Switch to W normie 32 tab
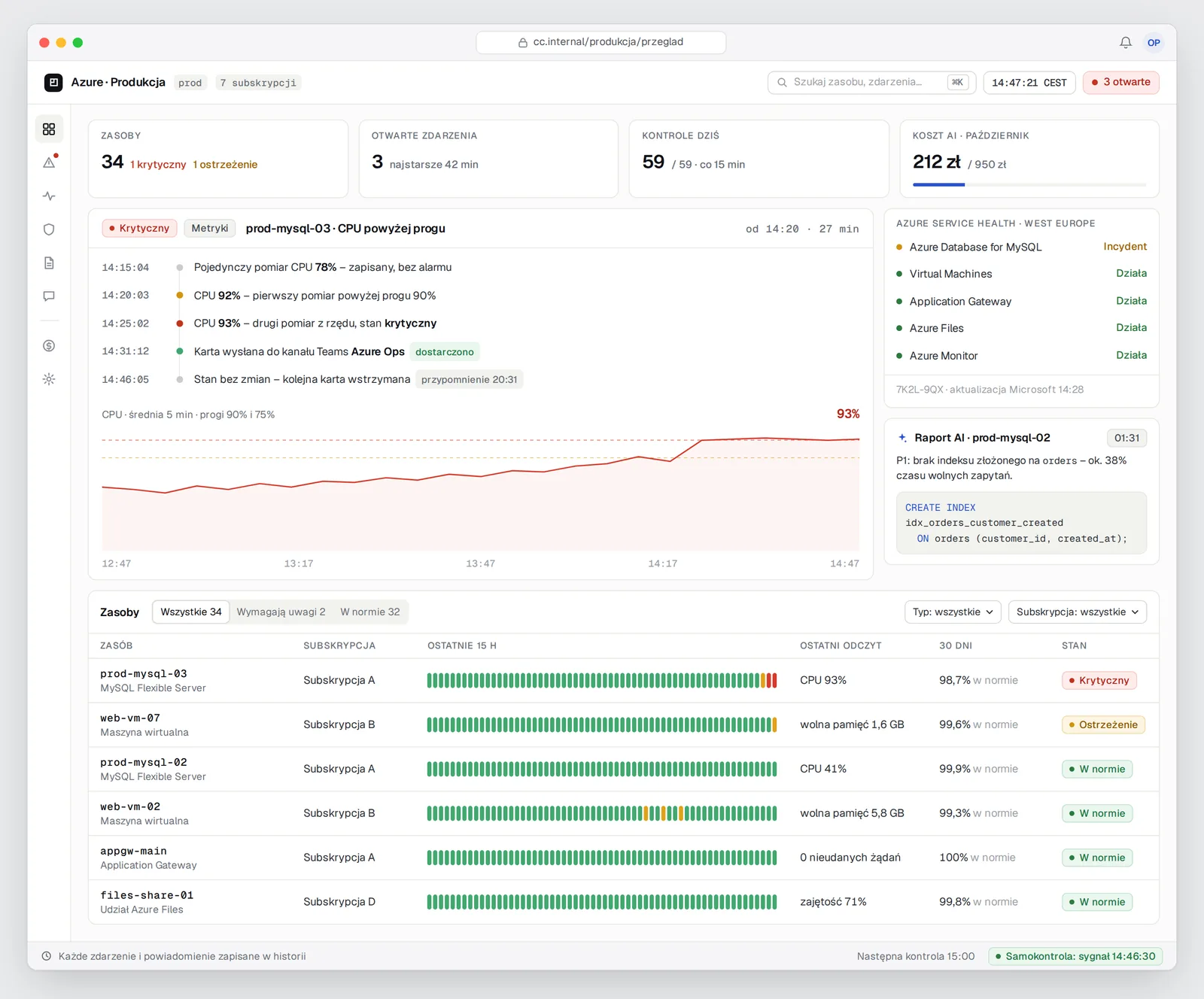1204x999 pixels. (370, 612)
